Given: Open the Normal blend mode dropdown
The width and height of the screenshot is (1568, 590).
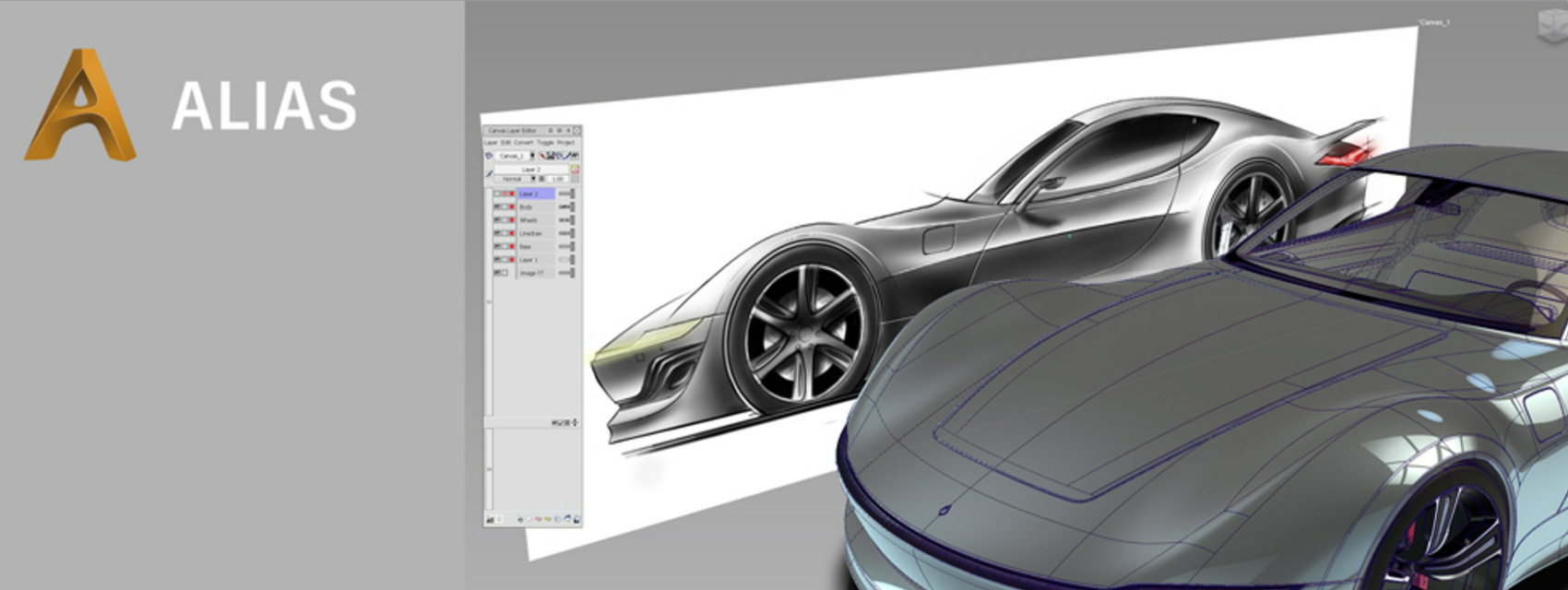Looking at the screenshot, I should click(x=516, y=179).
